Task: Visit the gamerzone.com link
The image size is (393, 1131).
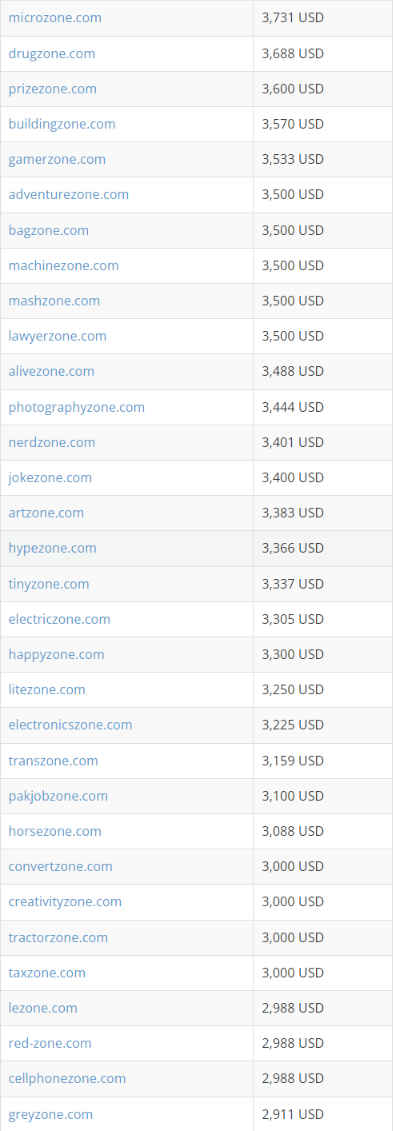Action: point(57,159)
